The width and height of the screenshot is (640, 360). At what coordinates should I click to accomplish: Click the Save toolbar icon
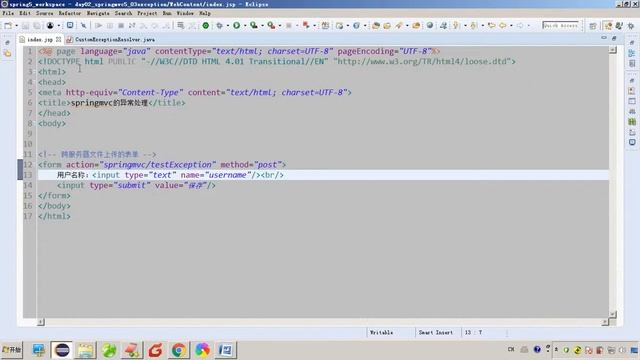(x=25, y=25)
